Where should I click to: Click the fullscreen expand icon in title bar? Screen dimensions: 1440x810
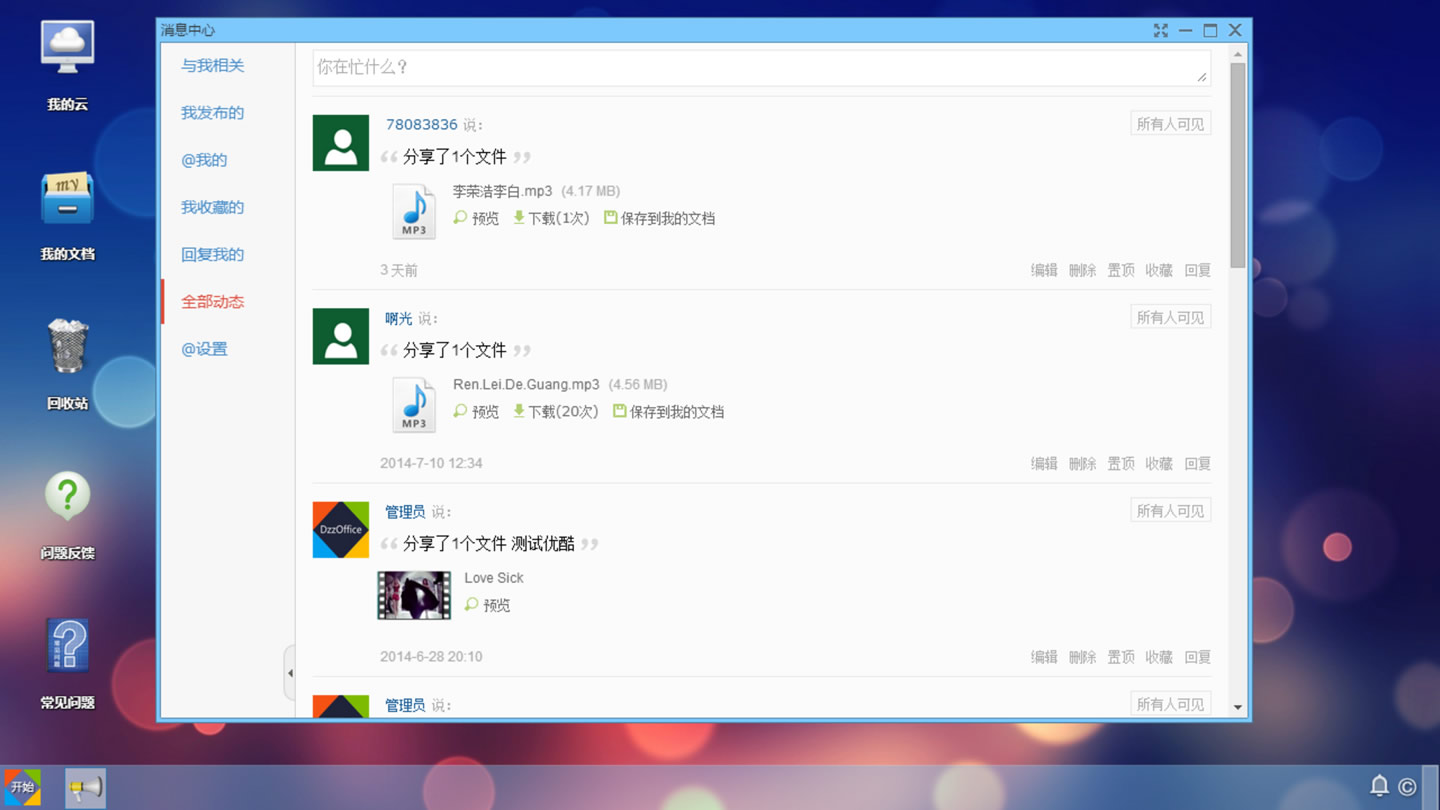tap(1160, 31)
